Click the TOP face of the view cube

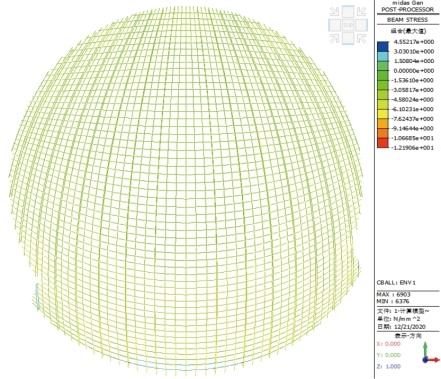(348, 25)
